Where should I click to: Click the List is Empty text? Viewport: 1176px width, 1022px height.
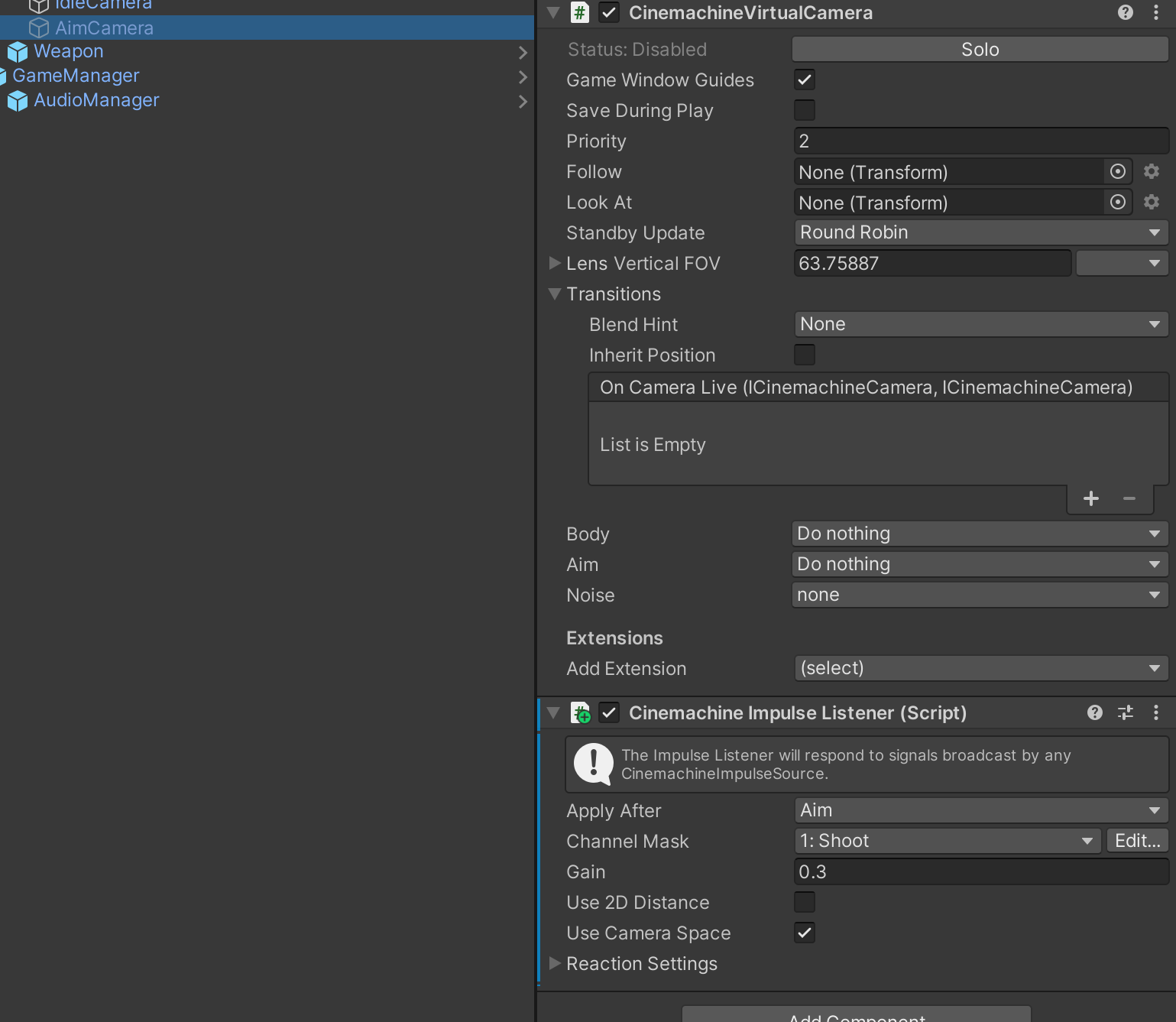point(653,445)
